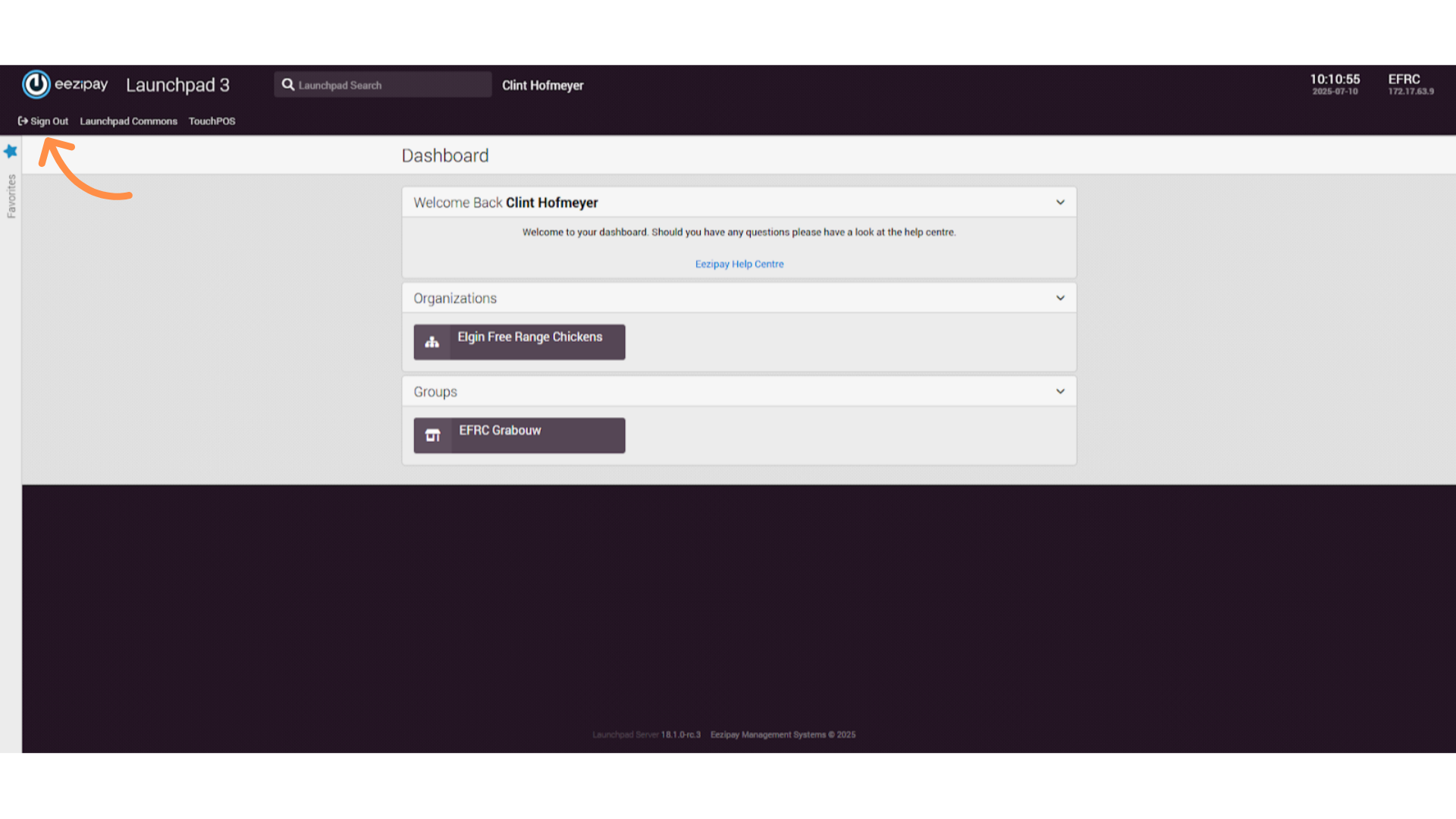Click the Clint Hofmeyer name in header

543,86
